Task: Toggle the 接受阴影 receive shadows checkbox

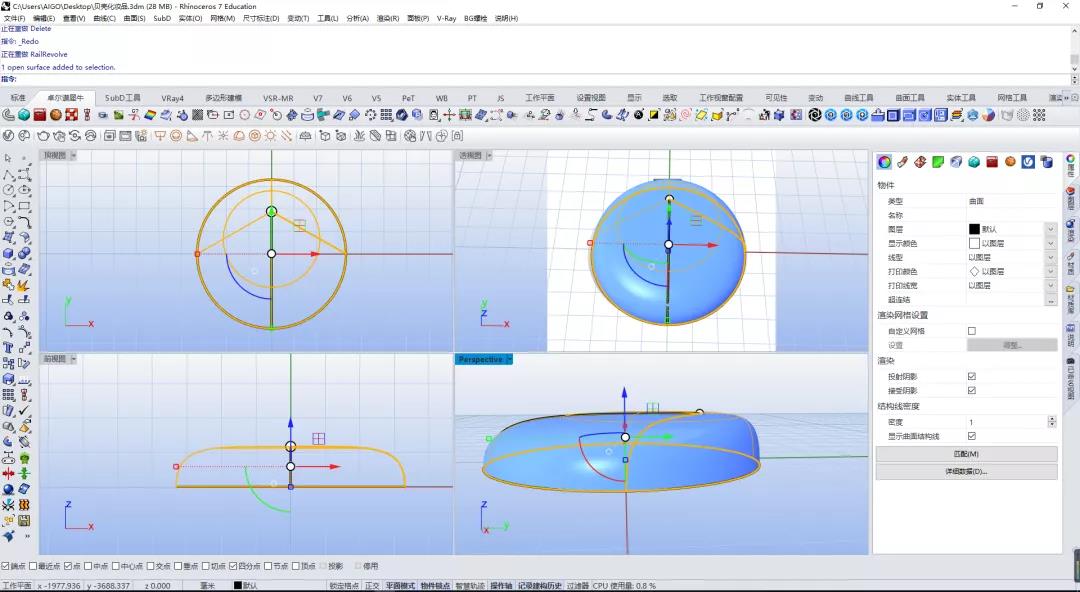Action: click(972, 391)
